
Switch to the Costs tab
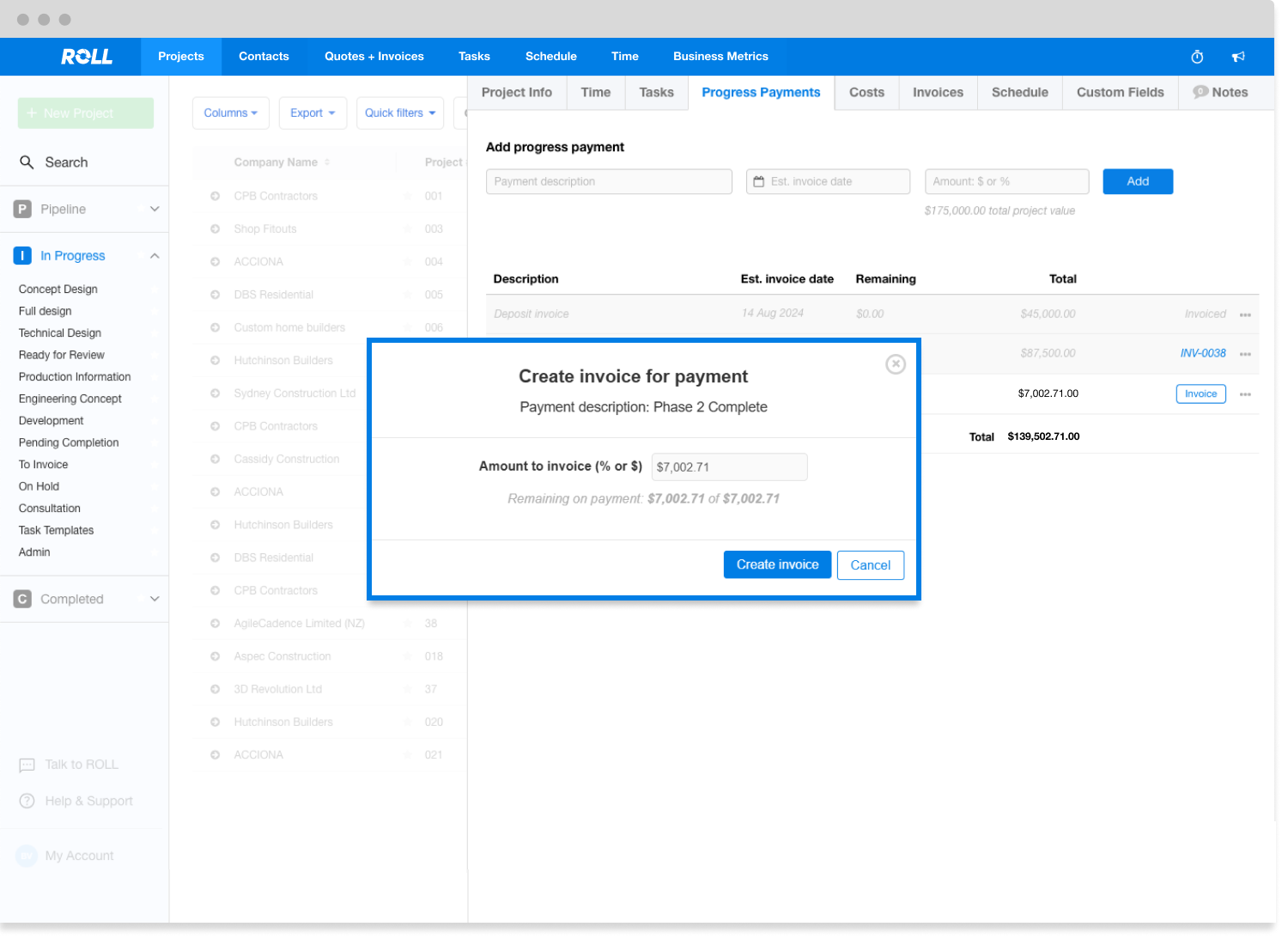point(866,92)
